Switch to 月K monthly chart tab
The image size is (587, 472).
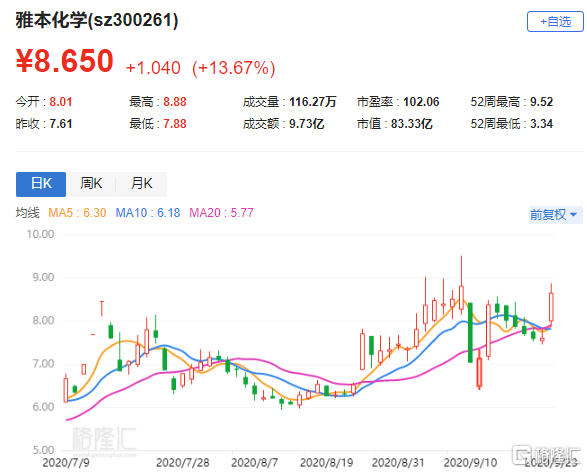click(x=142, y=184)
